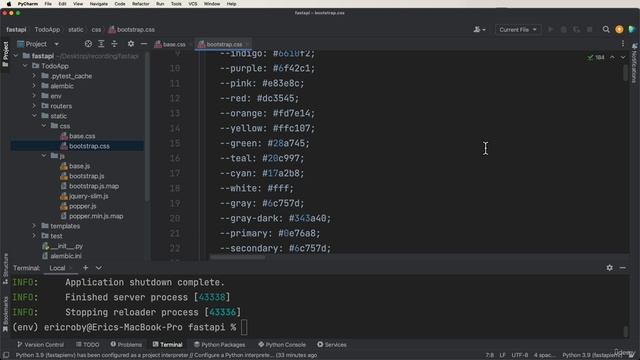Hide the Terminal panel with minus icon

click(622, 268)
